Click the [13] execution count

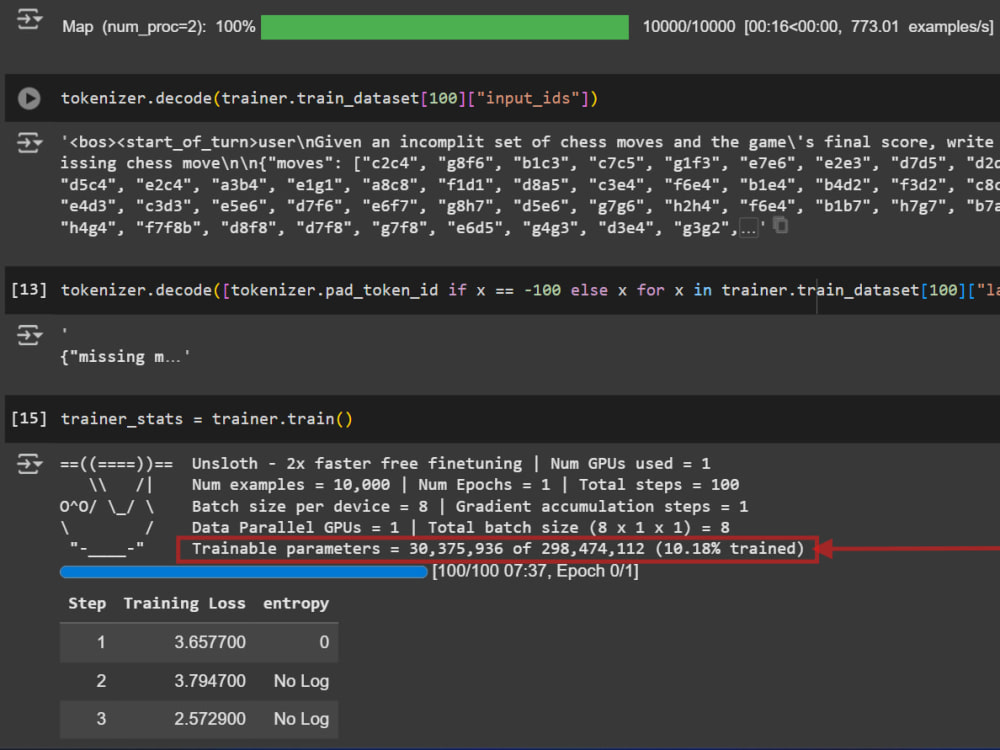[29, 290]
